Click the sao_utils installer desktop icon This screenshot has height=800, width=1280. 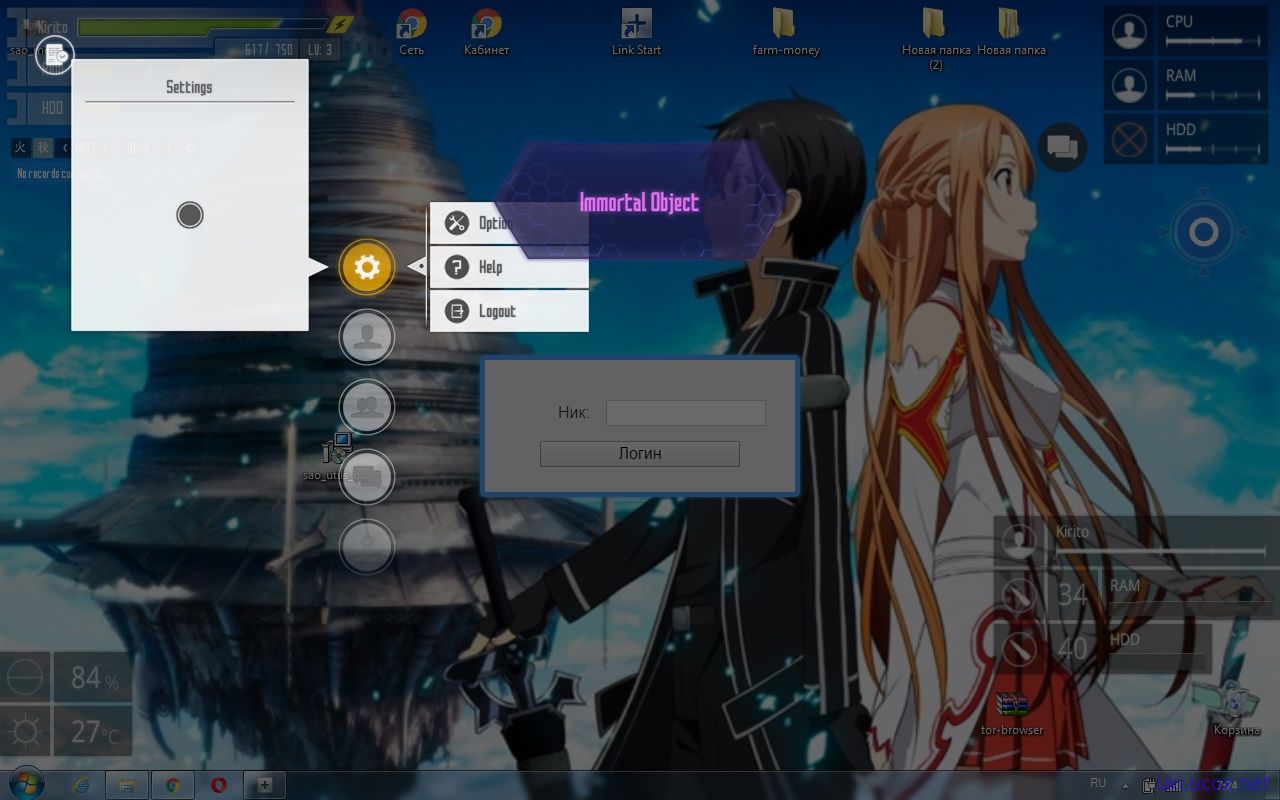click(x=337, y=457)
